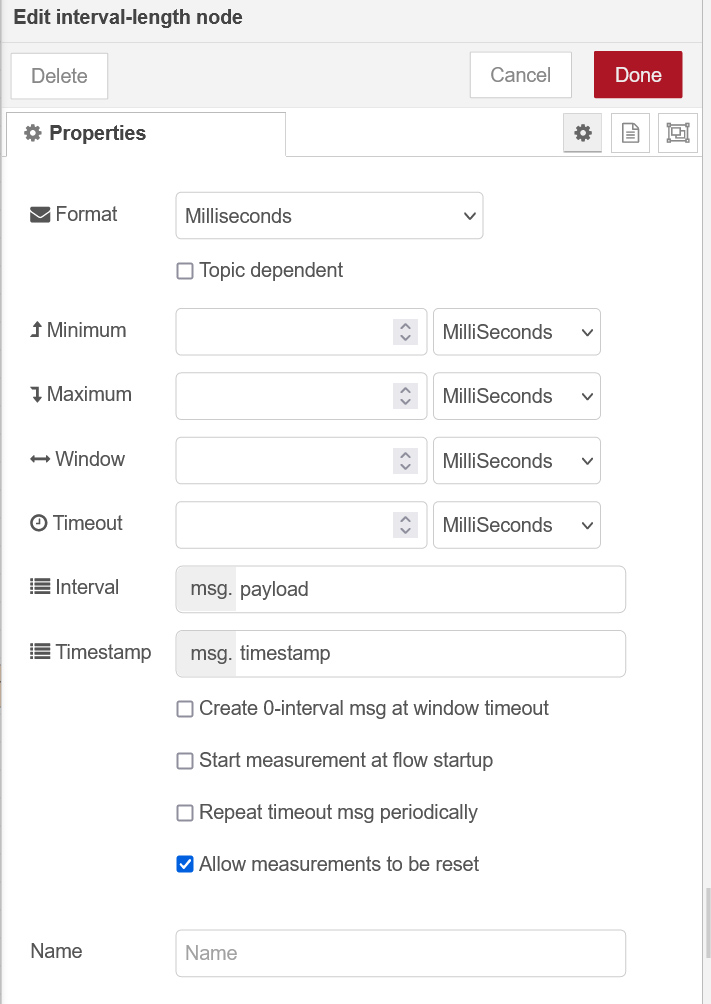The image size is (711, 1004).
Task: Click the Interval msg payload field
Action: click(x=430, y=589)
